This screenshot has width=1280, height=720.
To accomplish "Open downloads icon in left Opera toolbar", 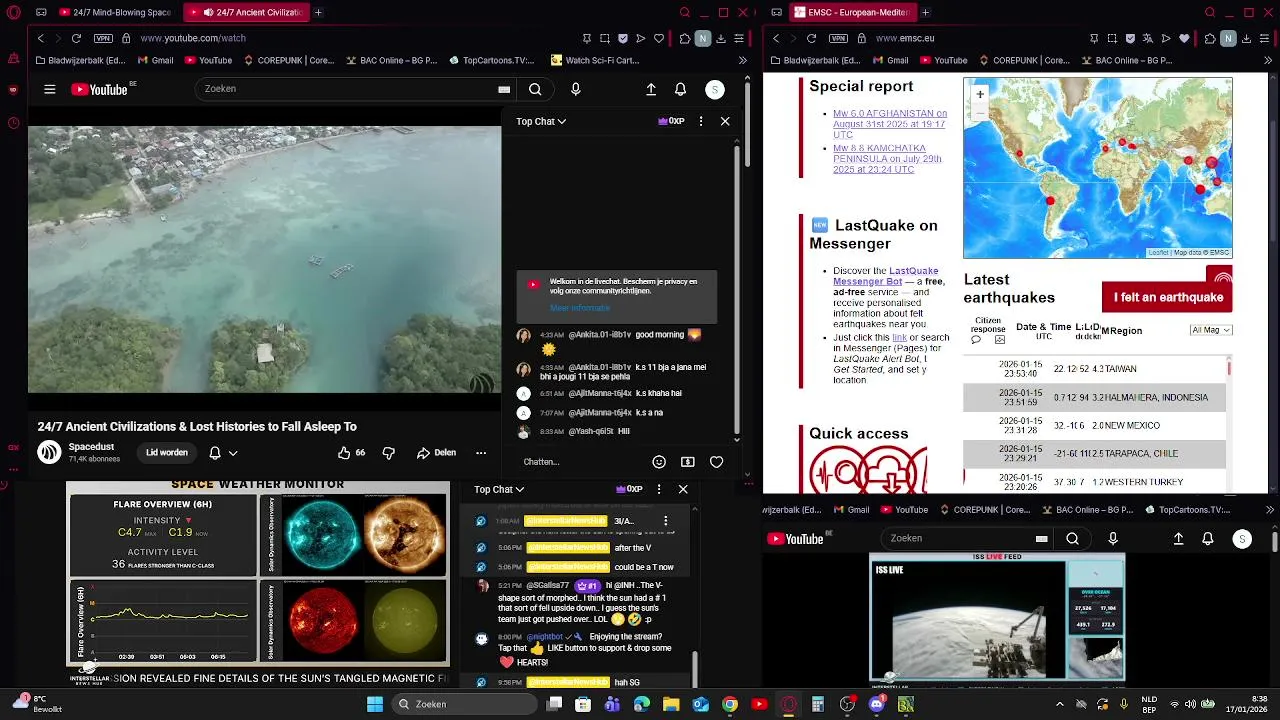I will pos(721,38).
